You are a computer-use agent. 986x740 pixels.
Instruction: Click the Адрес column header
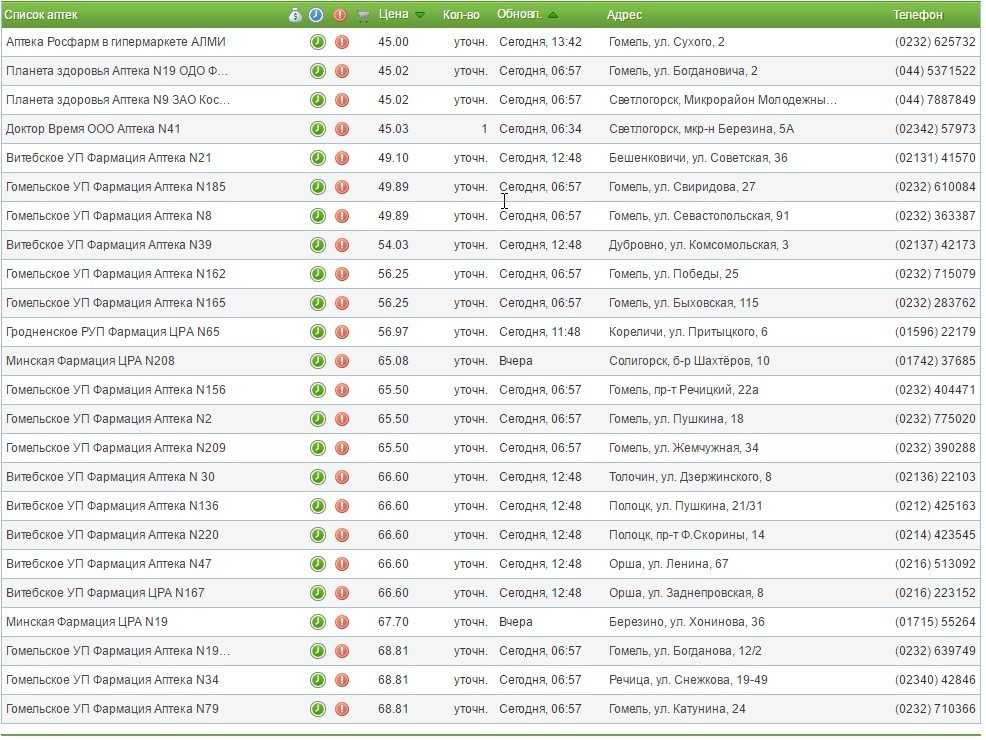pos(624,15)
